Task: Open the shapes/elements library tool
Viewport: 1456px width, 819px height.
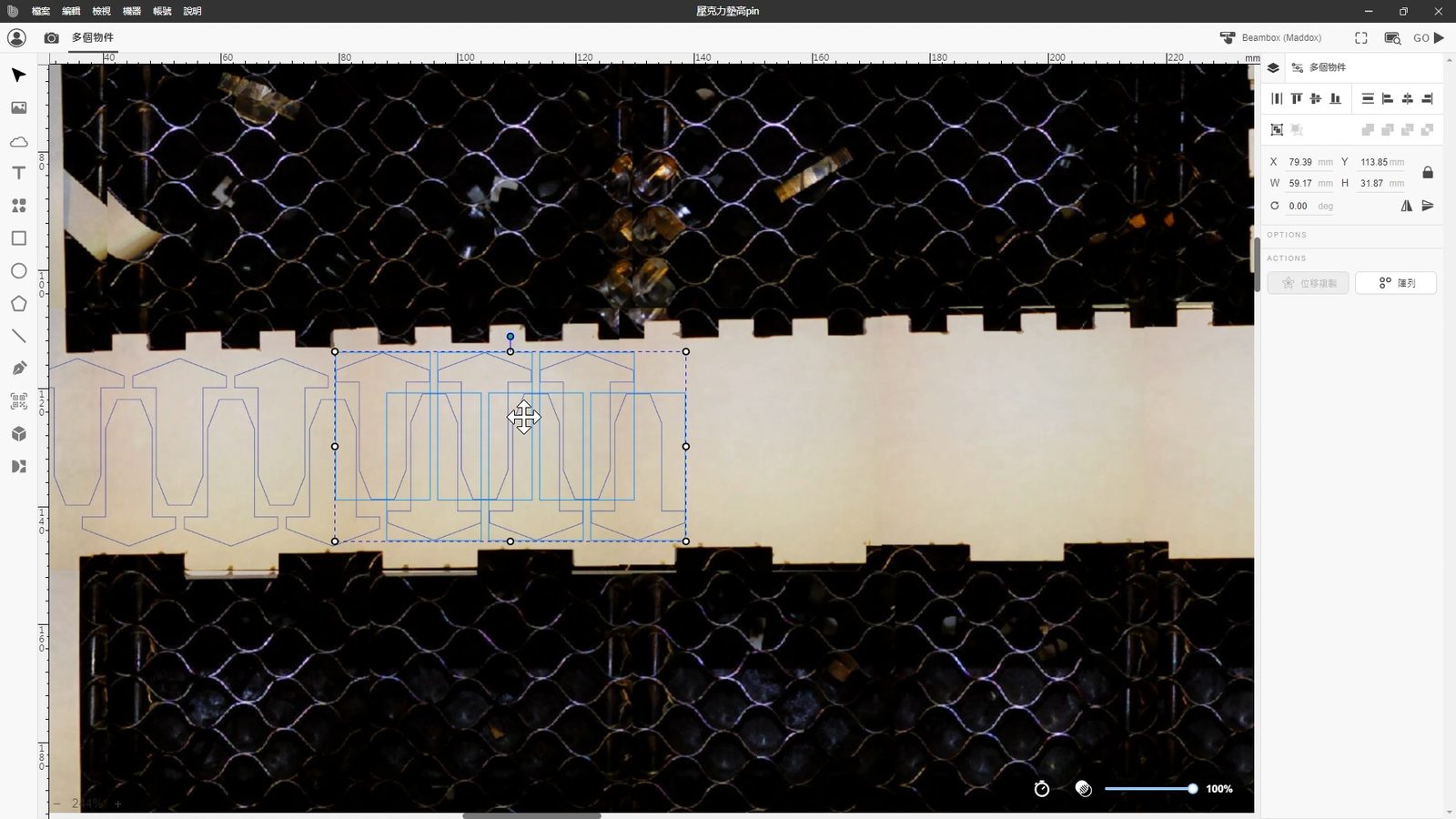Action: point(18,206)
